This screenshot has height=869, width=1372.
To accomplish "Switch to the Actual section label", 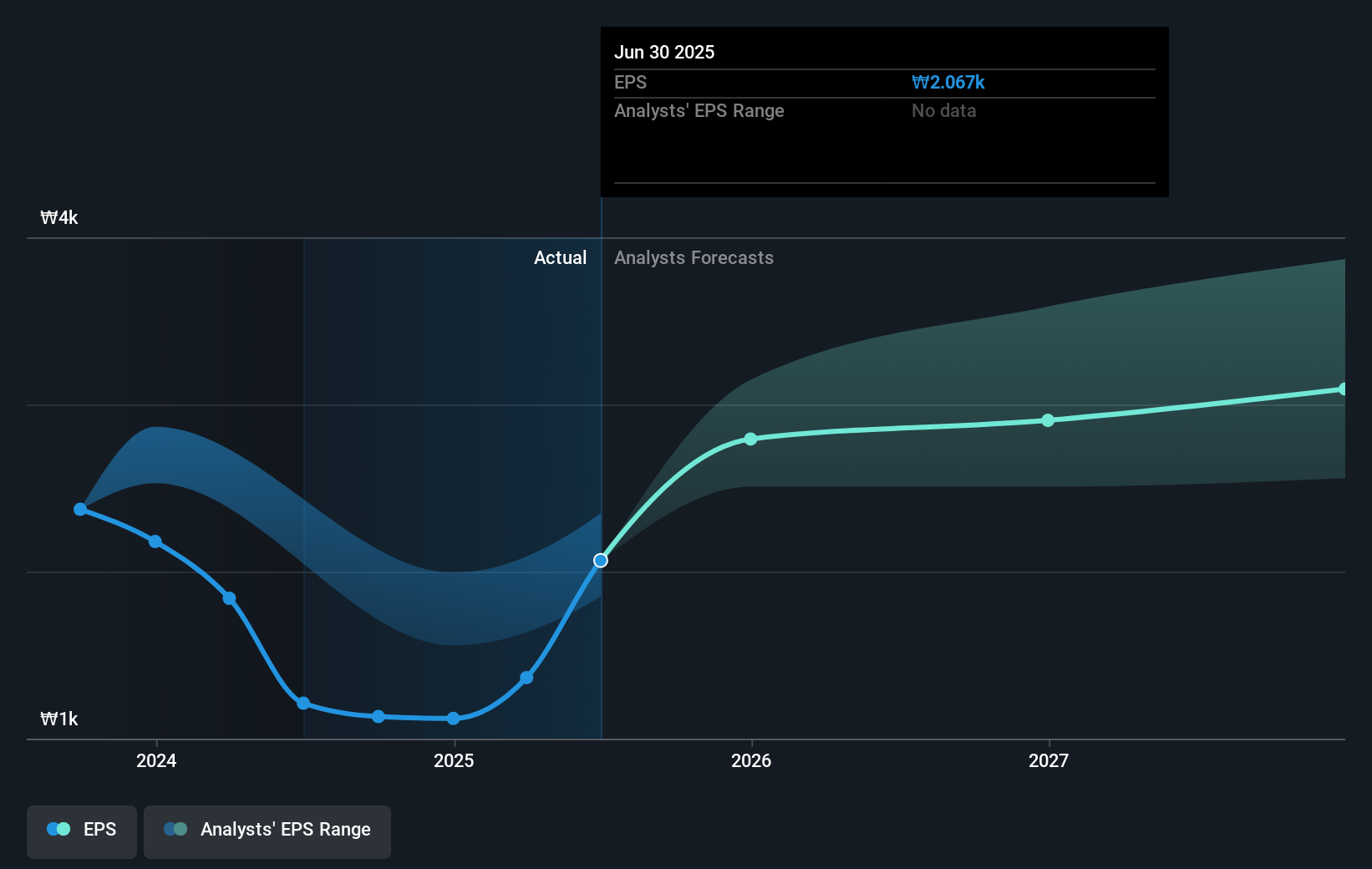I will pos(560,257).
